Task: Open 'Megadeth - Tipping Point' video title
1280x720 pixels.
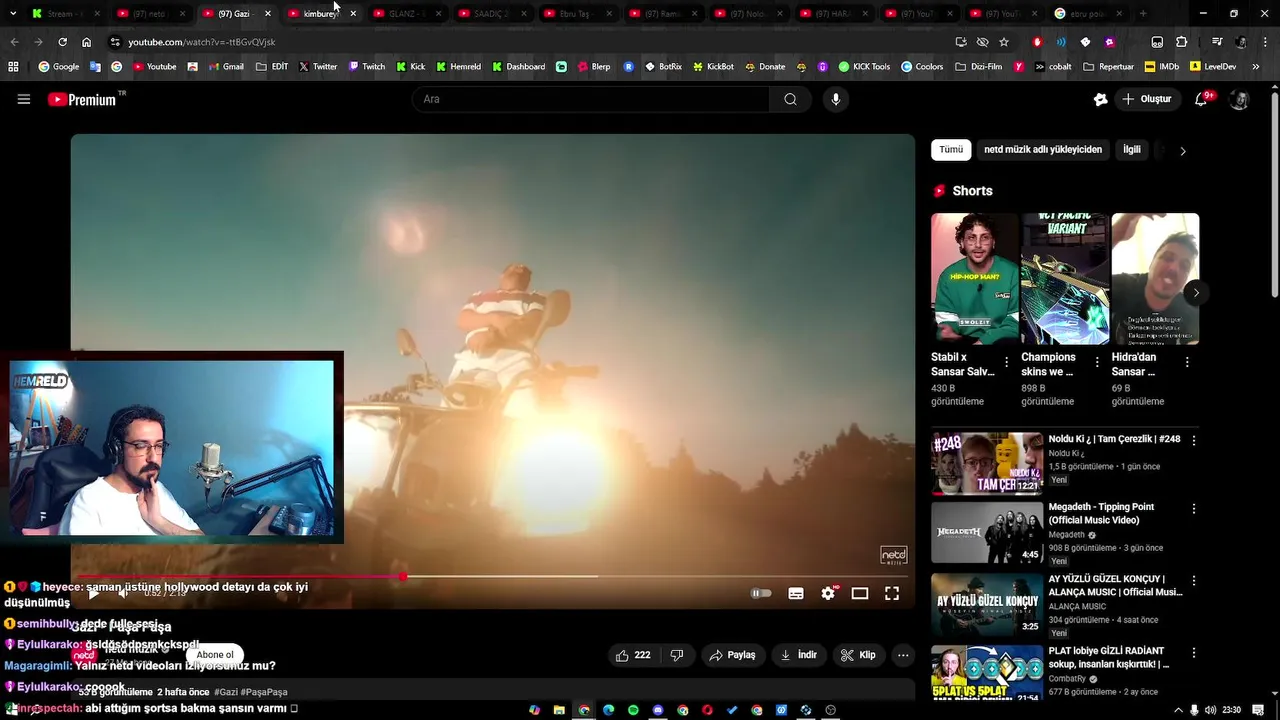Action: tap(1101, 514)
